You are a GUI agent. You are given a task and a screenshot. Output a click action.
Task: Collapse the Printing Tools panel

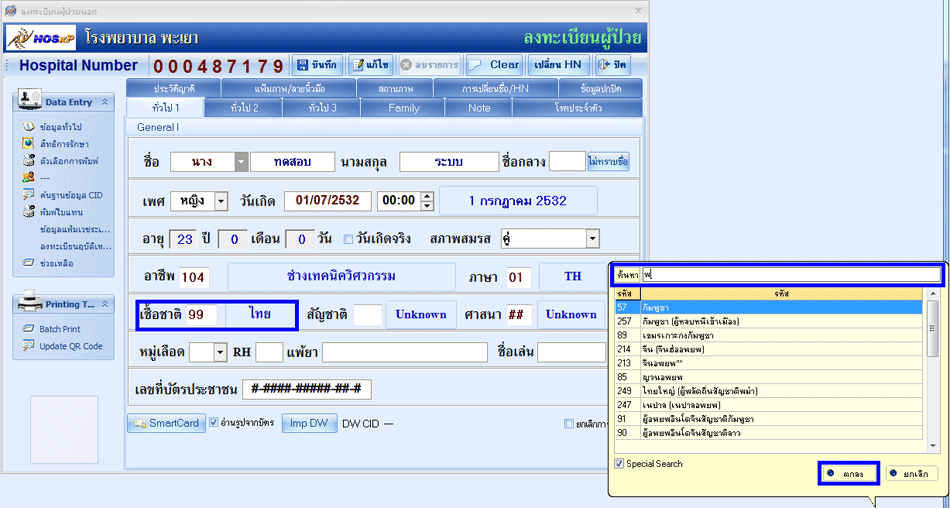105,304
